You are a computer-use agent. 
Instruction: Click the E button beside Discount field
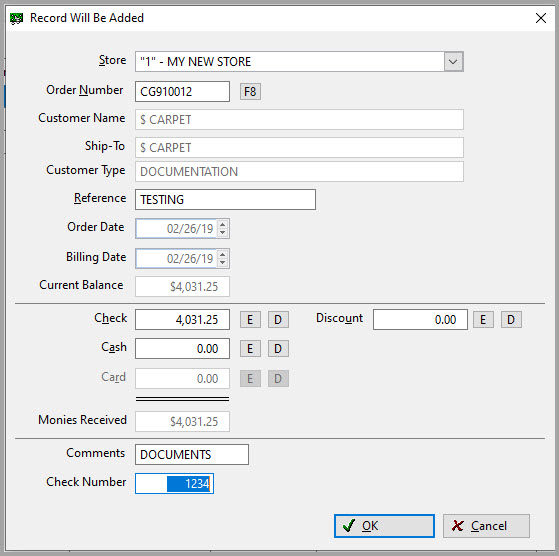tap(483, 319)
